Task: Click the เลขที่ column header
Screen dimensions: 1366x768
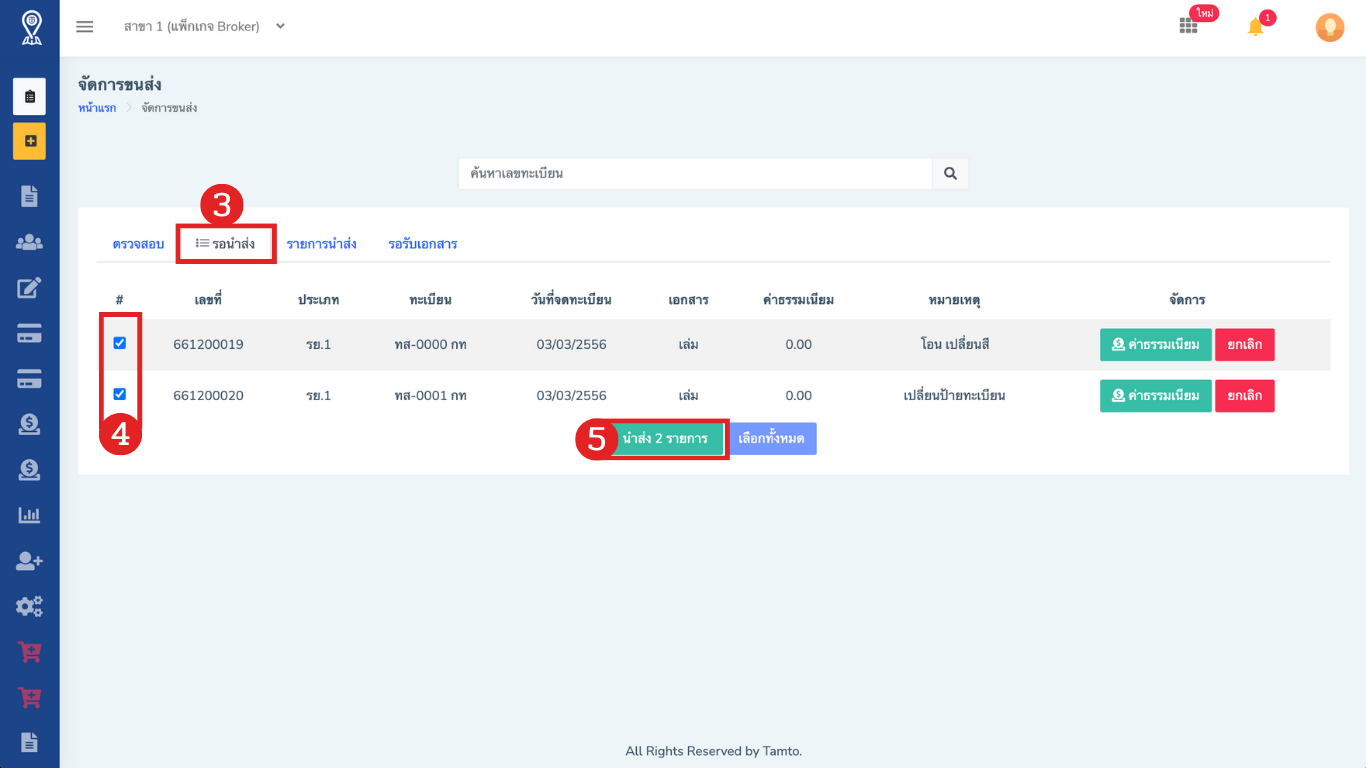Action: [208, 300]
